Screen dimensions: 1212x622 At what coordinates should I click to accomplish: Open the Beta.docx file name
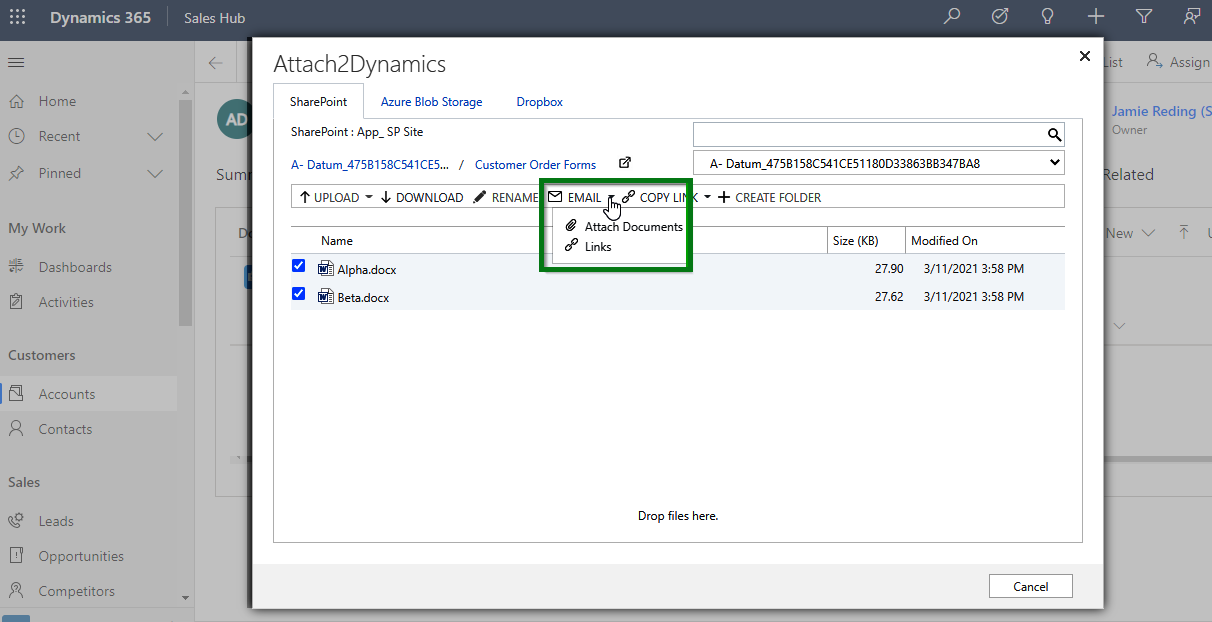click(363, 297)
